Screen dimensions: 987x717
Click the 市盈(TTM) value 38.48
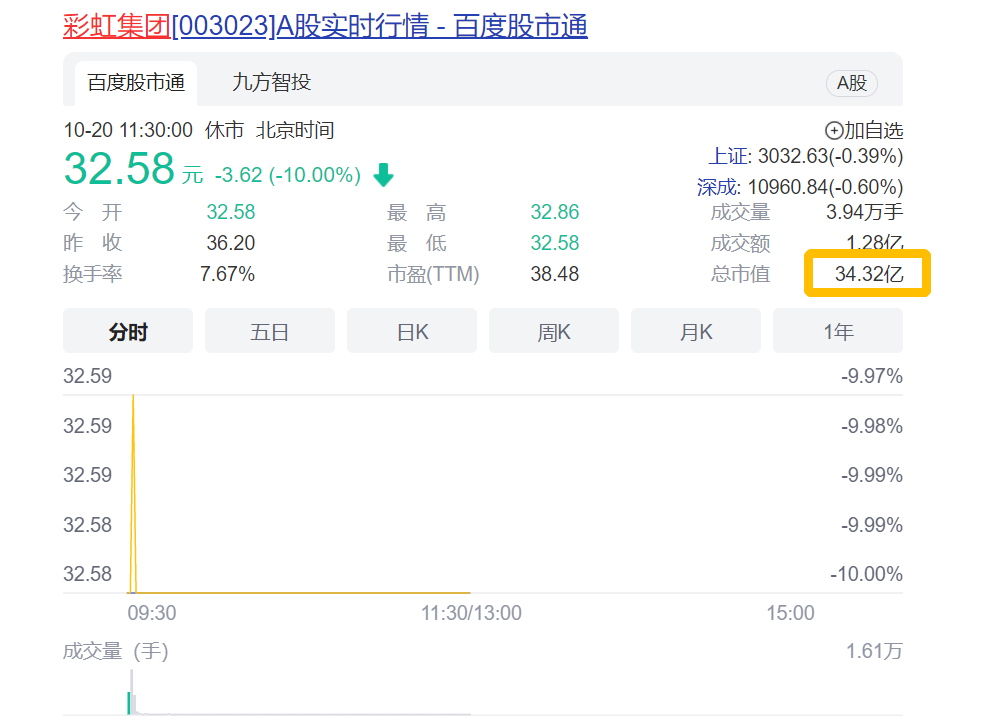click(x=555, y=274)
